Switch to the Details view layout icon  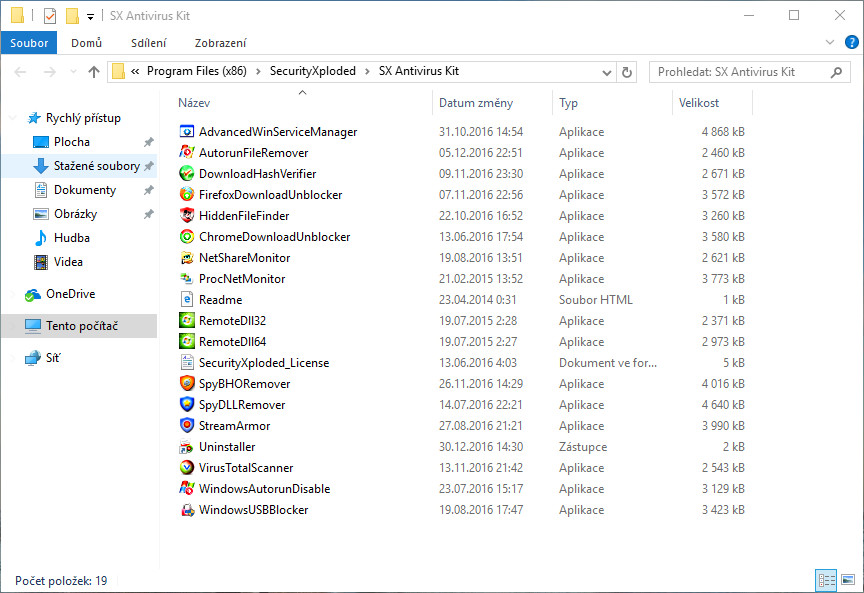click(827, 580)
